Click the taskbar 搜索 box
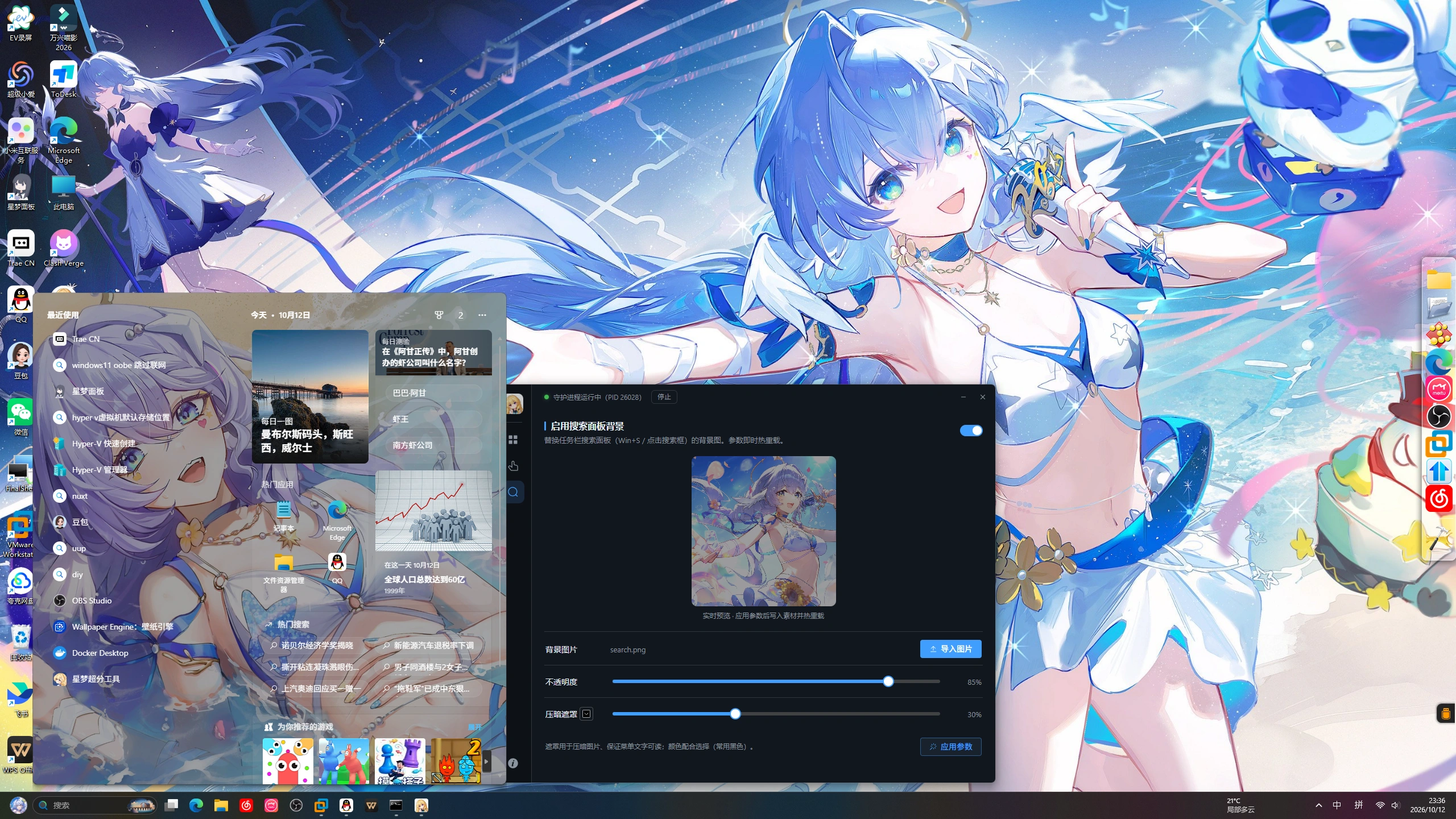Viewport: 1456px width, 819px height. (95, 805)
